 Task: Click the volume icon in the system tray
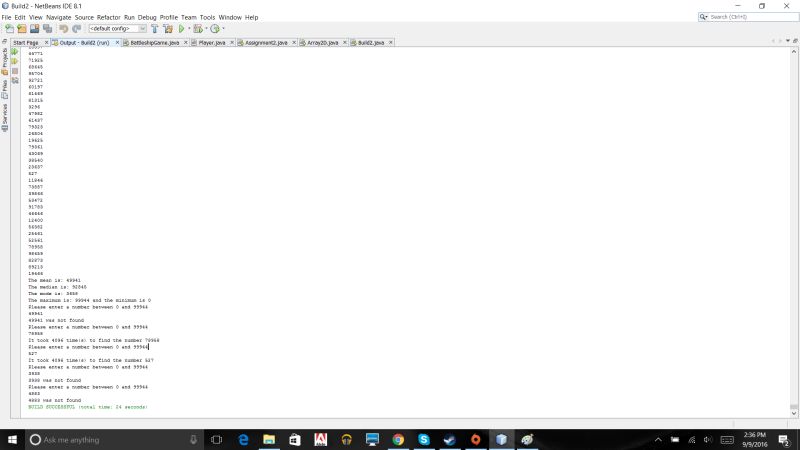708,440
